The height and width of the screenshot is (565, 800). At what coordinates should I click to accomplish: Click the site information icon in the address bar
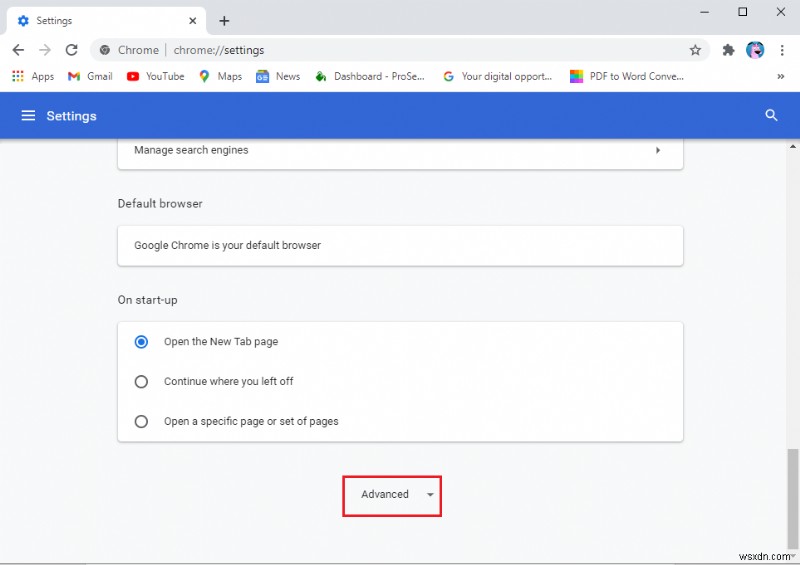pos(105,50)
